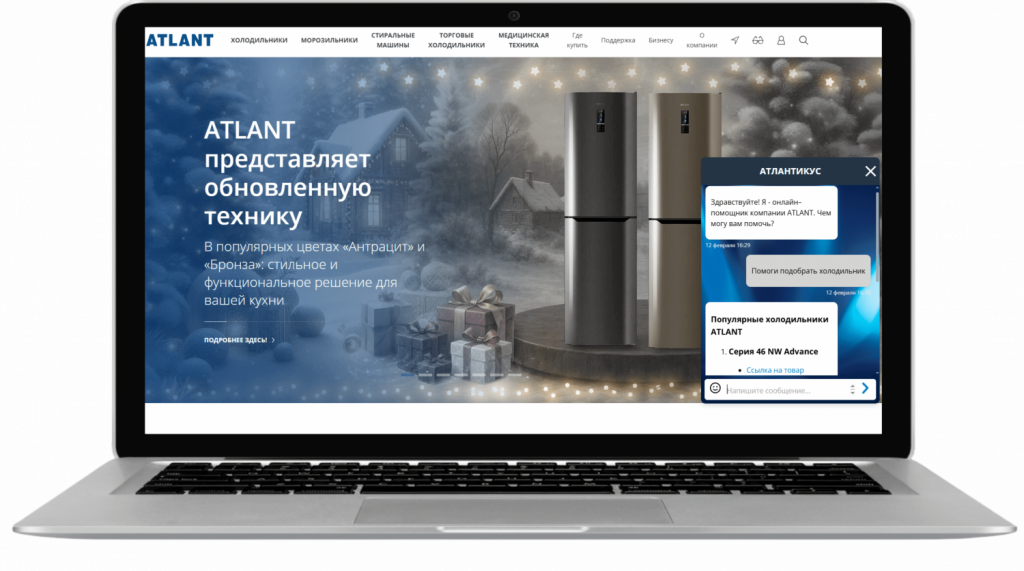
Task: Click the Ссылка на товар chat link
Action: tap(774, 370)
